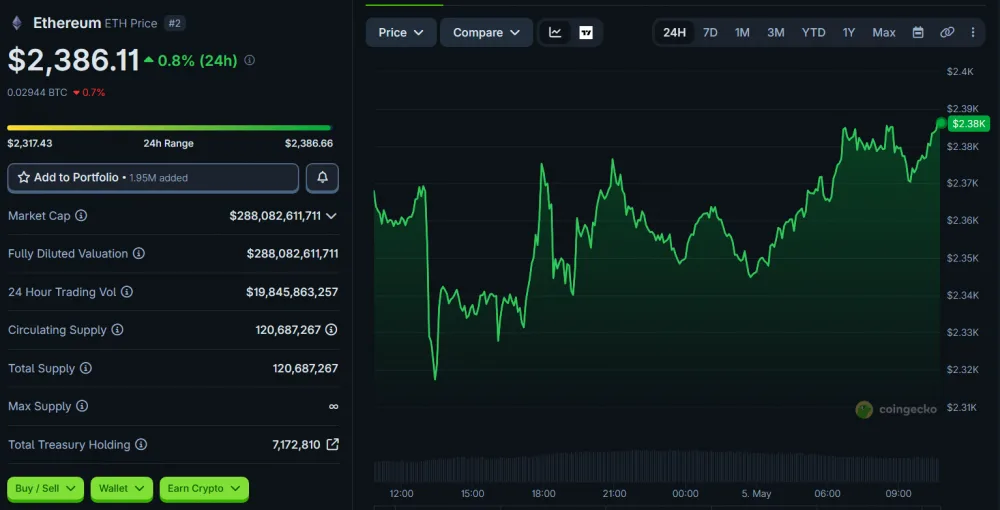Screen dimensions: 1000x510
Task: Click the 24h Range progress bar
Action: click(170, 128)
